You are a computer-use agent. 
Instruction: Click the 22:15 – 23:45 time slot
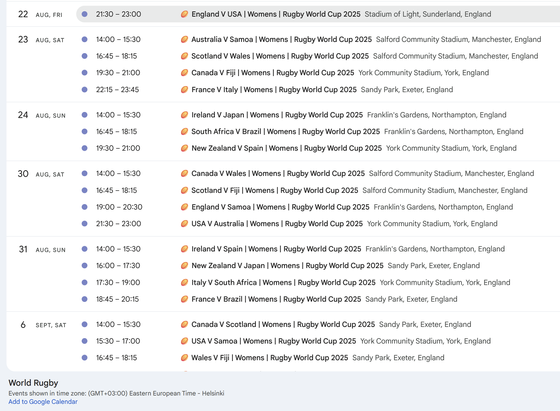click(x=118, y=90)
